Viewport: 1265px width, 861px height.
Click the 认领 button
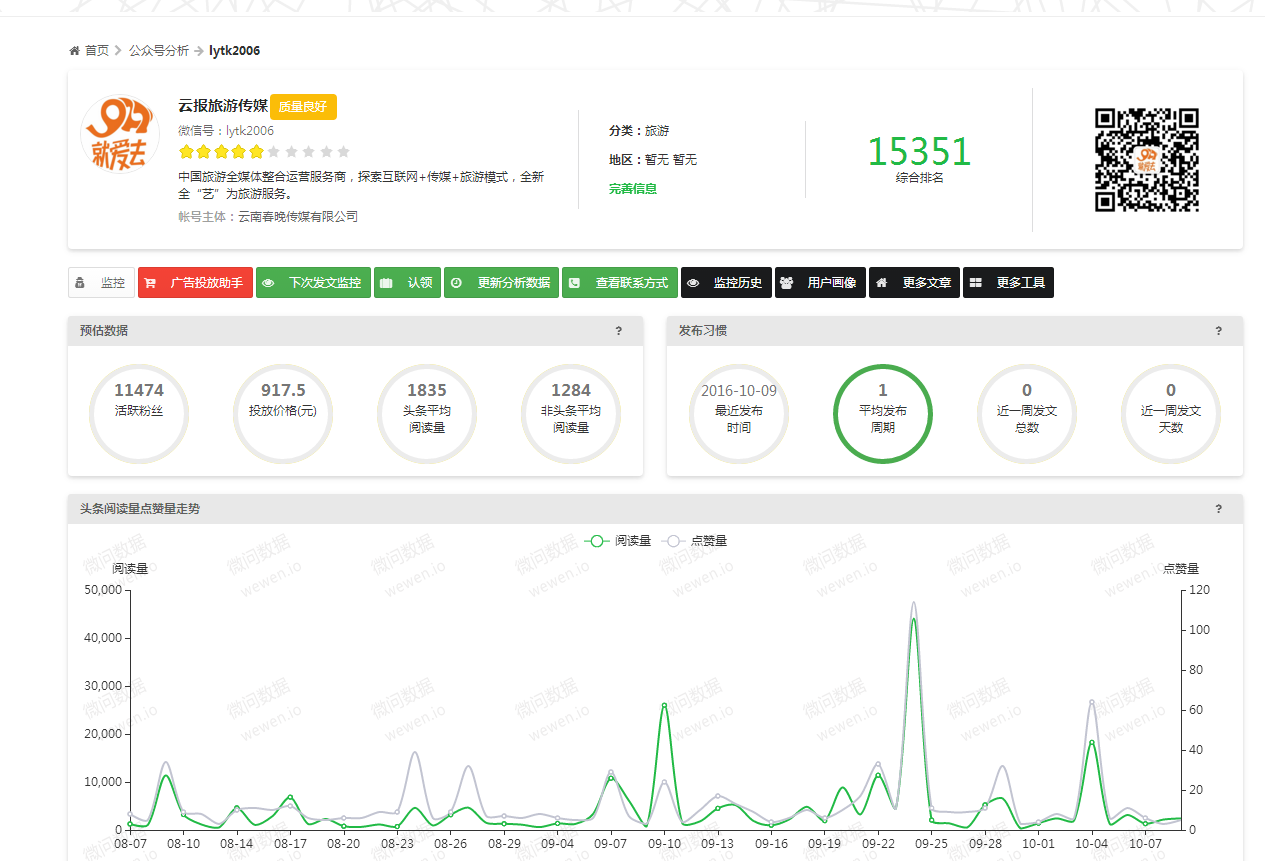tap(407, 282)
